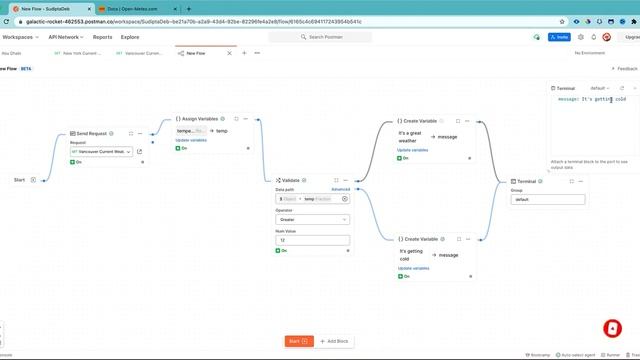Open browser extensions puzzle icon
The height and width of the screenshot is (360, 640).
coord(634,22)
